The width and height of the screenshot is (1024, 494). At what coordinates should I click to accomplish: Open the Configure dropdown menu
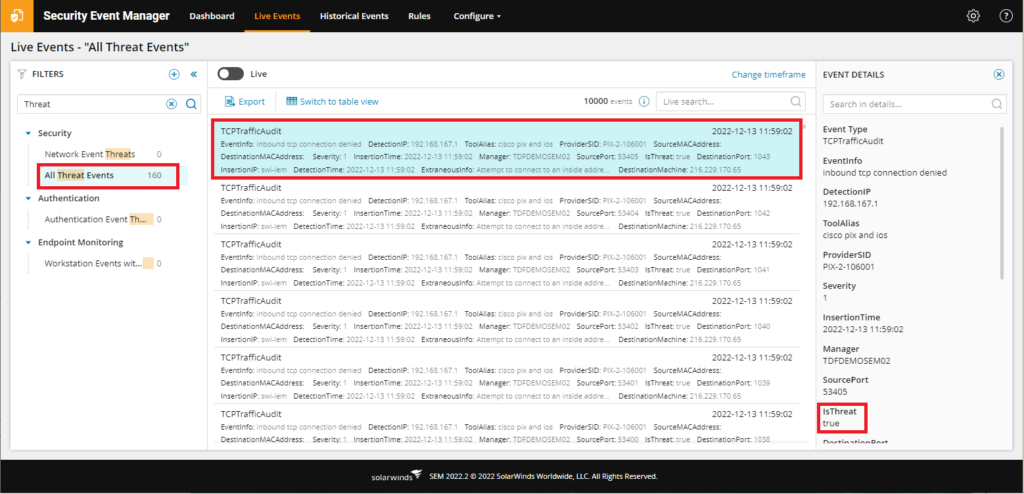pyautogui.click(x=477, y=16)
